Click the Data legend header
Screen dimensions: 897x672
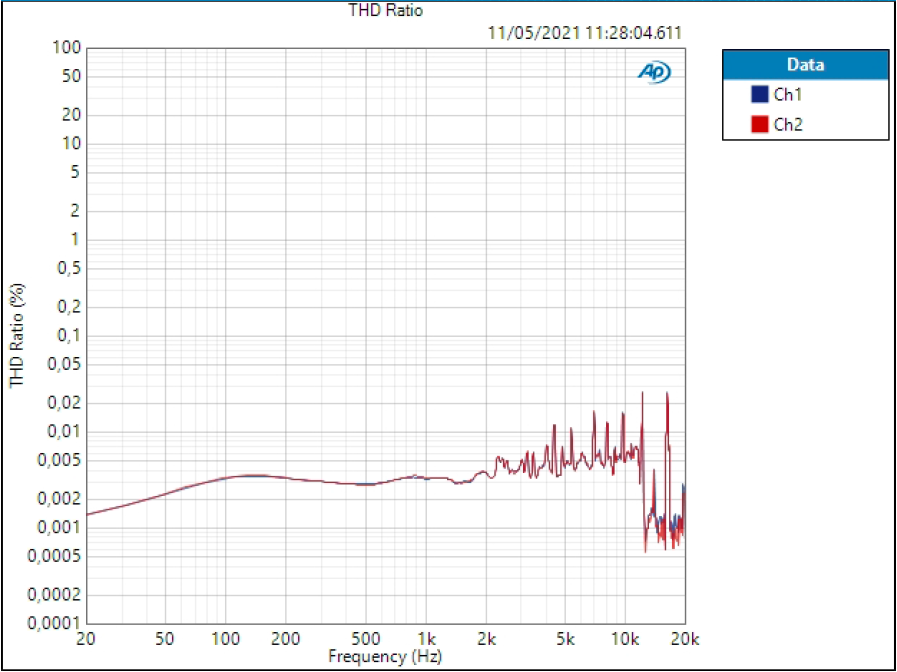pyautogui.click(x=805, y=65)
